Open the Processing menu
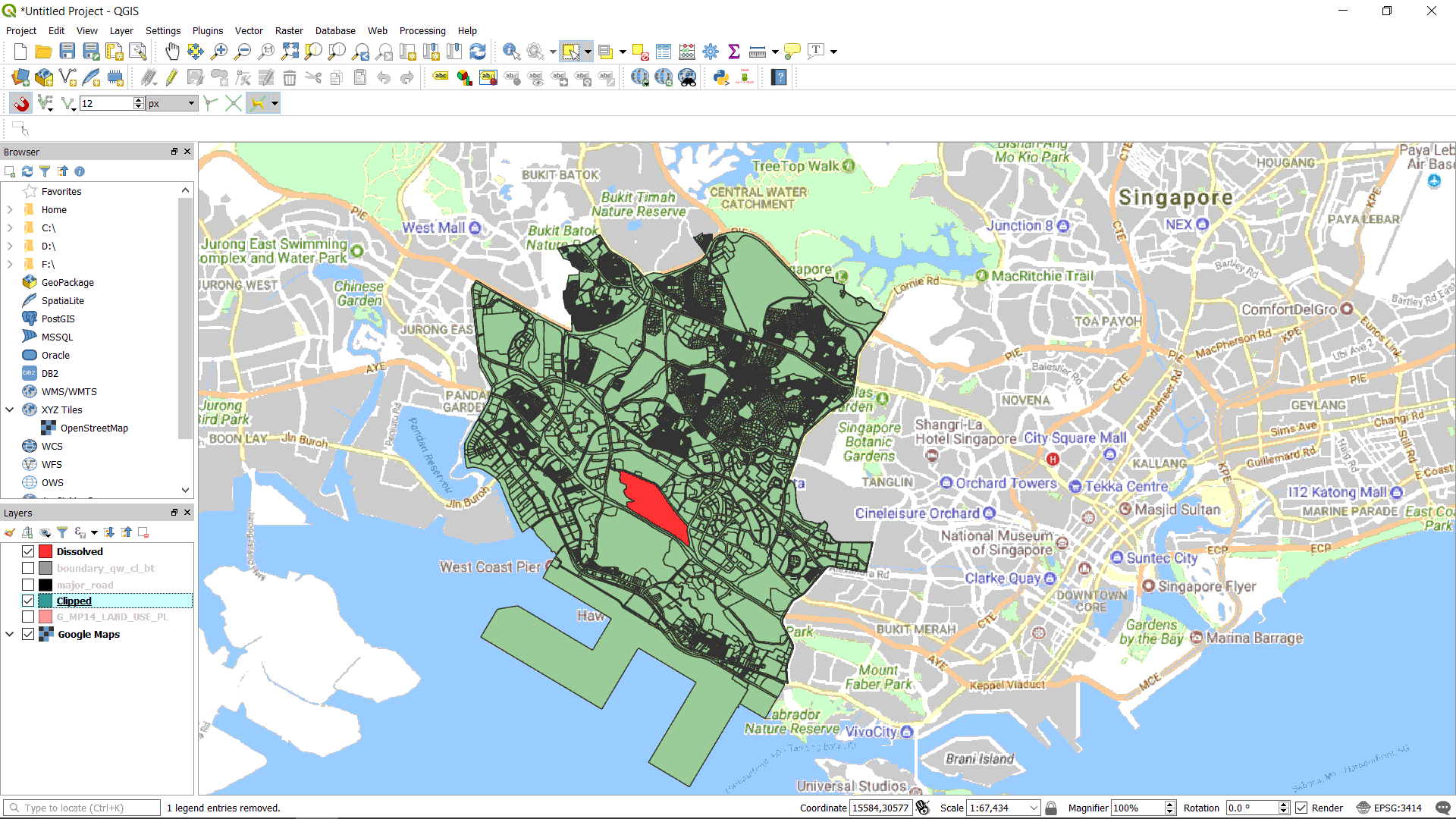1456x819 pixels. click(x=422, y=31)
